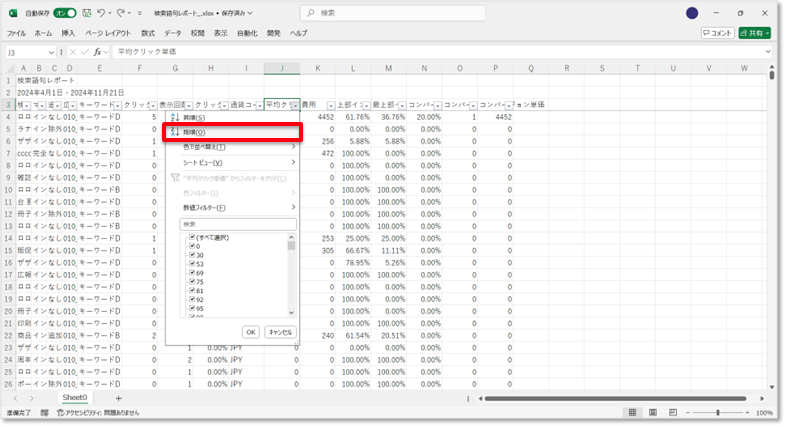This screenshot has height=426, width=785.
Task: Open the データ ribbon tab
Action: coord(173,33)
